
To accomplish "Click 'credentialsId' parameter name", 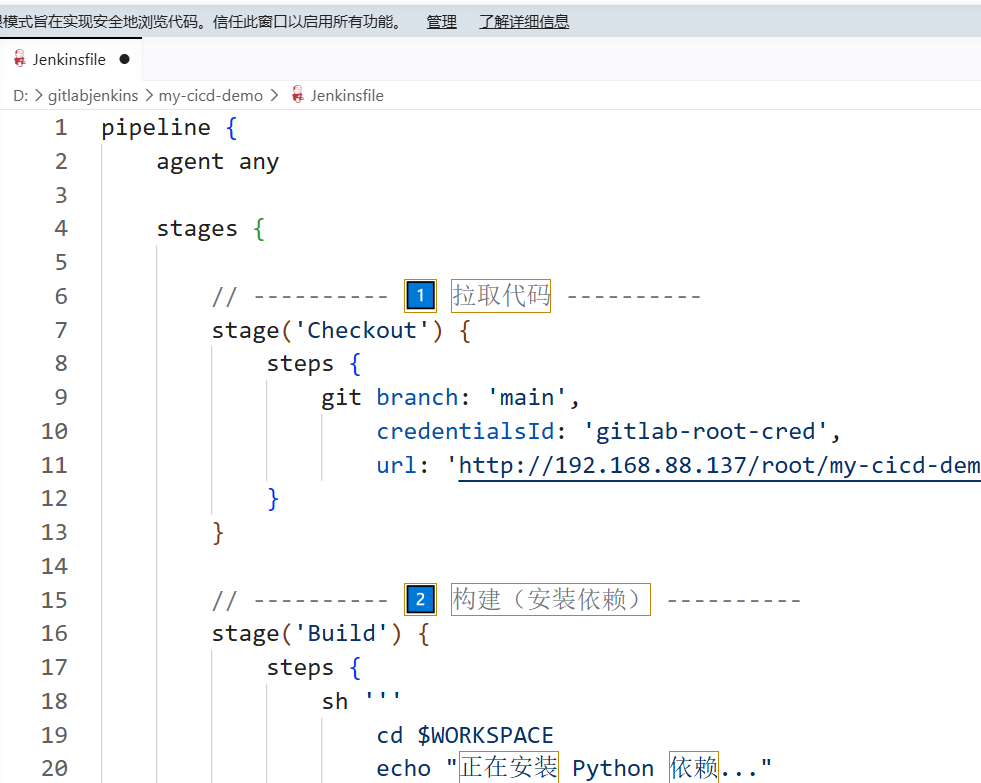I will coord(465,432).
